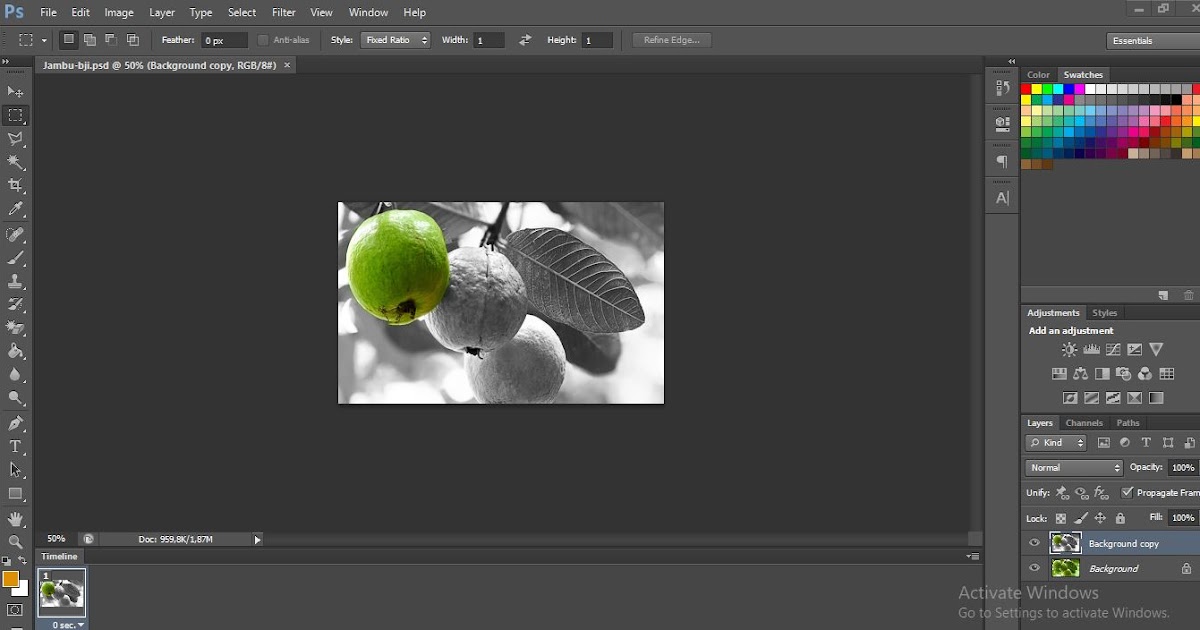Open the Normal blending mode dropdown
Image resolution: width=1200 pixels, height=630 pixels.
(x=1072, y=467)
